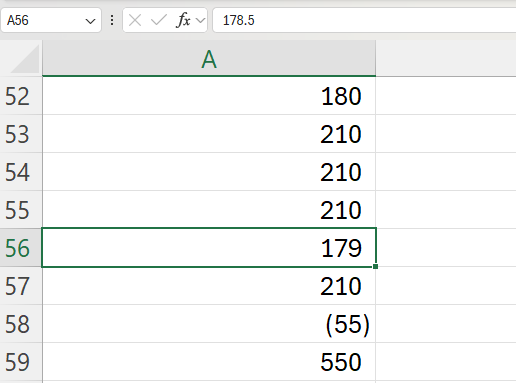
Task: Click cell A58 showing (55)
Action: [x=209, y=324]
